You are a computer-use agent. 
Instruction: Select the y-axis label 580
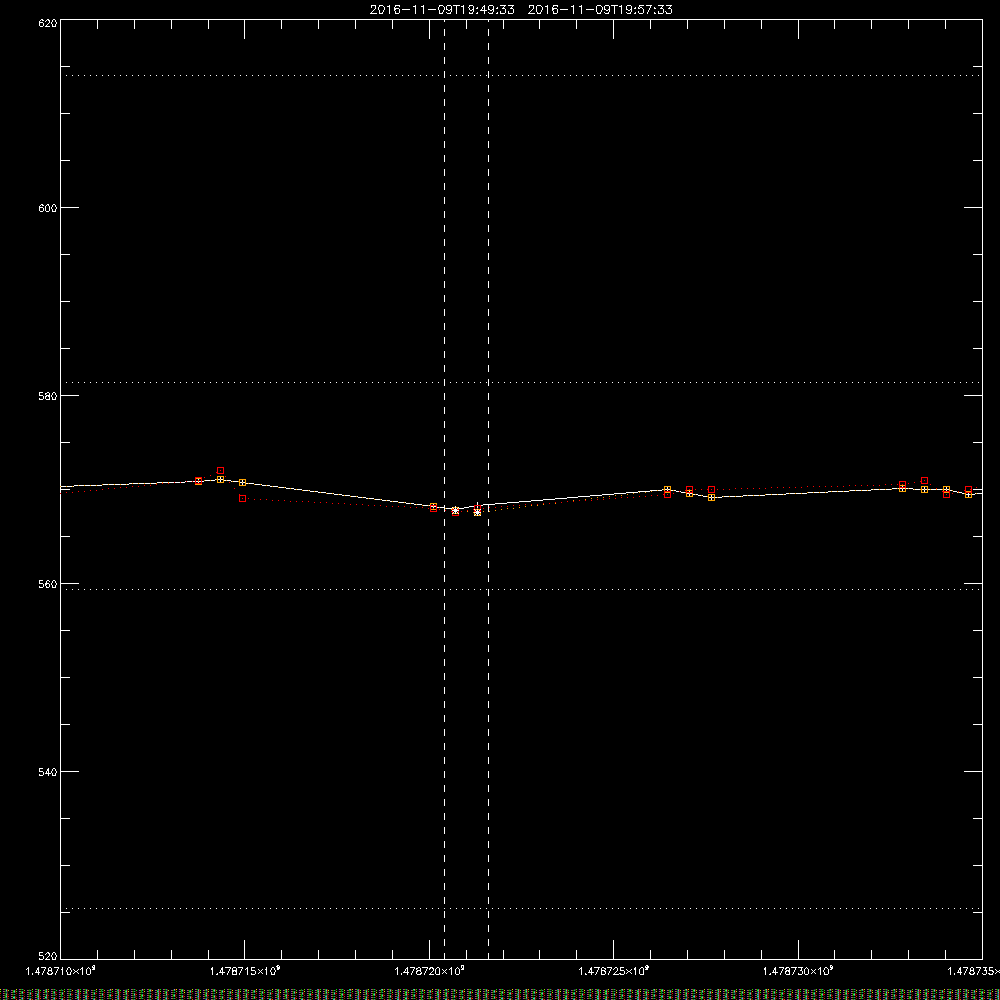[48, 396]
